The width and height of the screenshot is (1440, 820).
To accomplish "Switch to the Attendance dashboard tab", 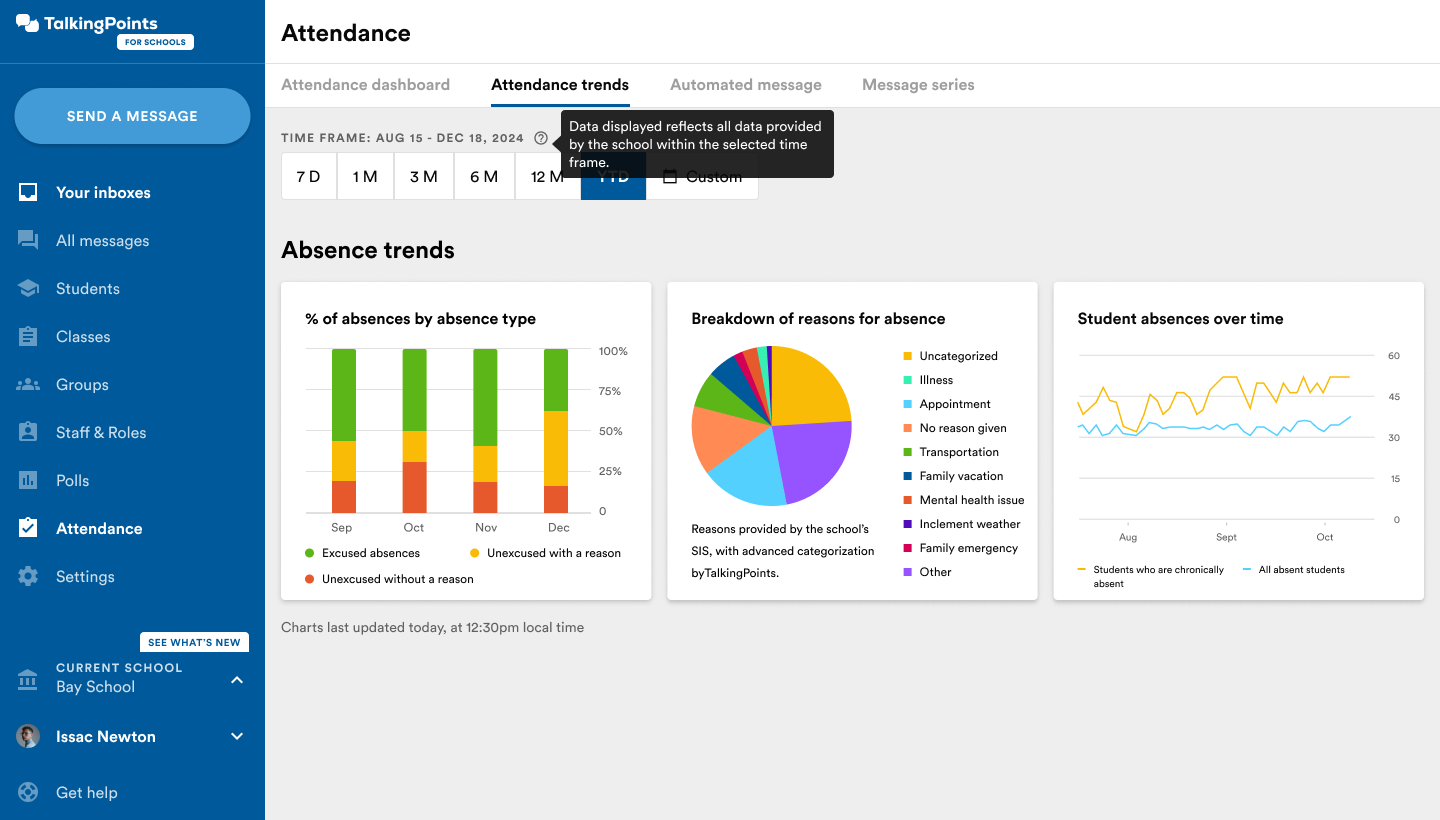I will click(365, 85).
